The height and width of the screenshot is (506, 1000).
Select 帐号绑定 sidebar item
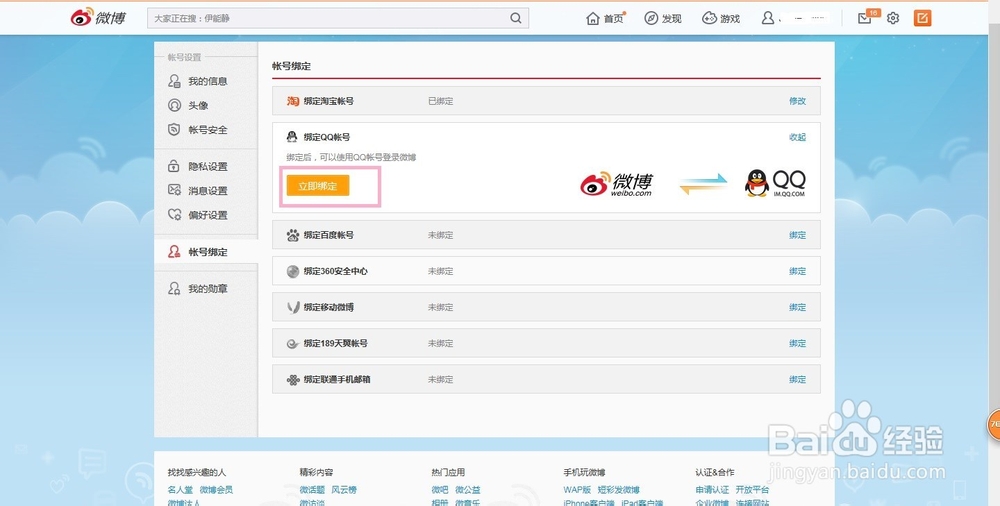click(206, 251)
